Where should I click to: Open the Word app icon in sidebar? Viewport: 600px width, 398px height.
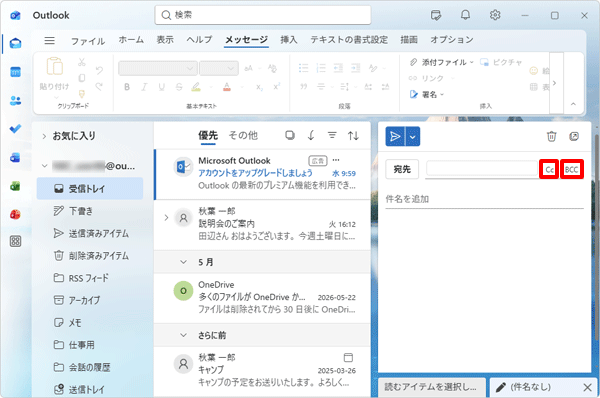coord(15,157)
